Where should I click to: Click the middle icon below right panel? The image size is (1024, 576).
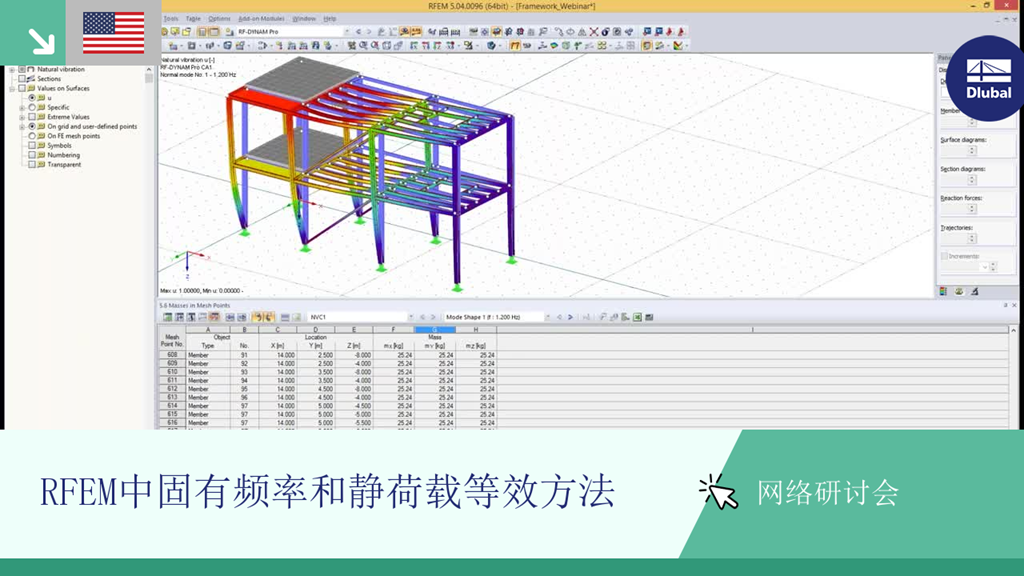959,291
